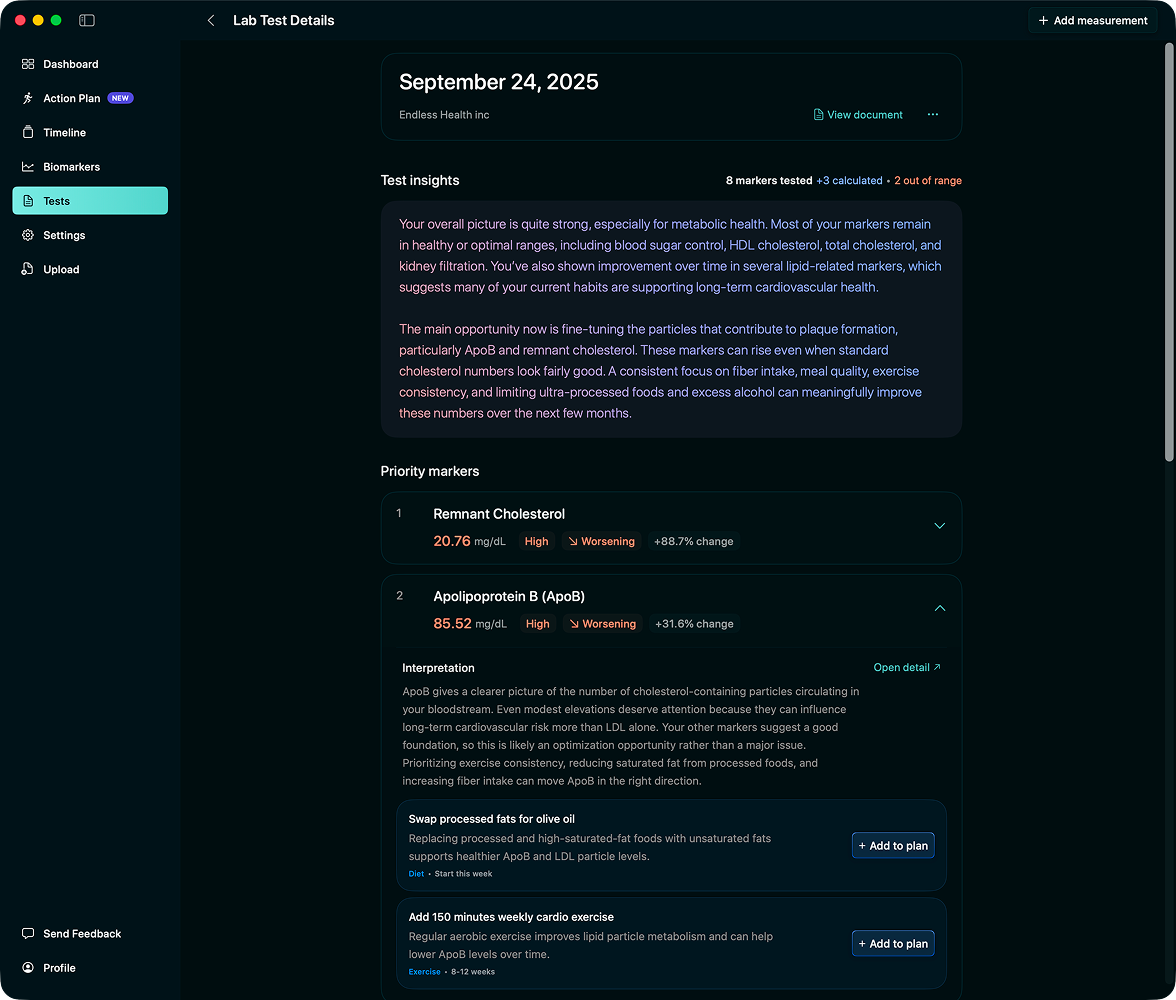Expand the Remnant Cholesterol marker chevron
This screenshot has height=1000, width=1176.
(x=940, y=526)
